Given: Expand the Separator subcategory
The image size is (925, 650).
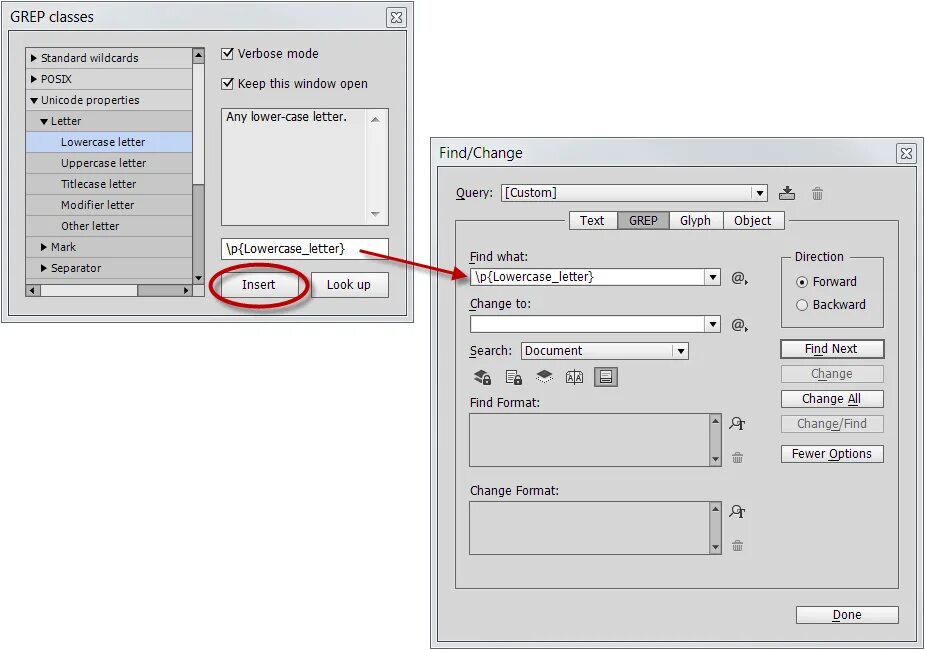Looking at the screenshot, I should coord(44,268).
